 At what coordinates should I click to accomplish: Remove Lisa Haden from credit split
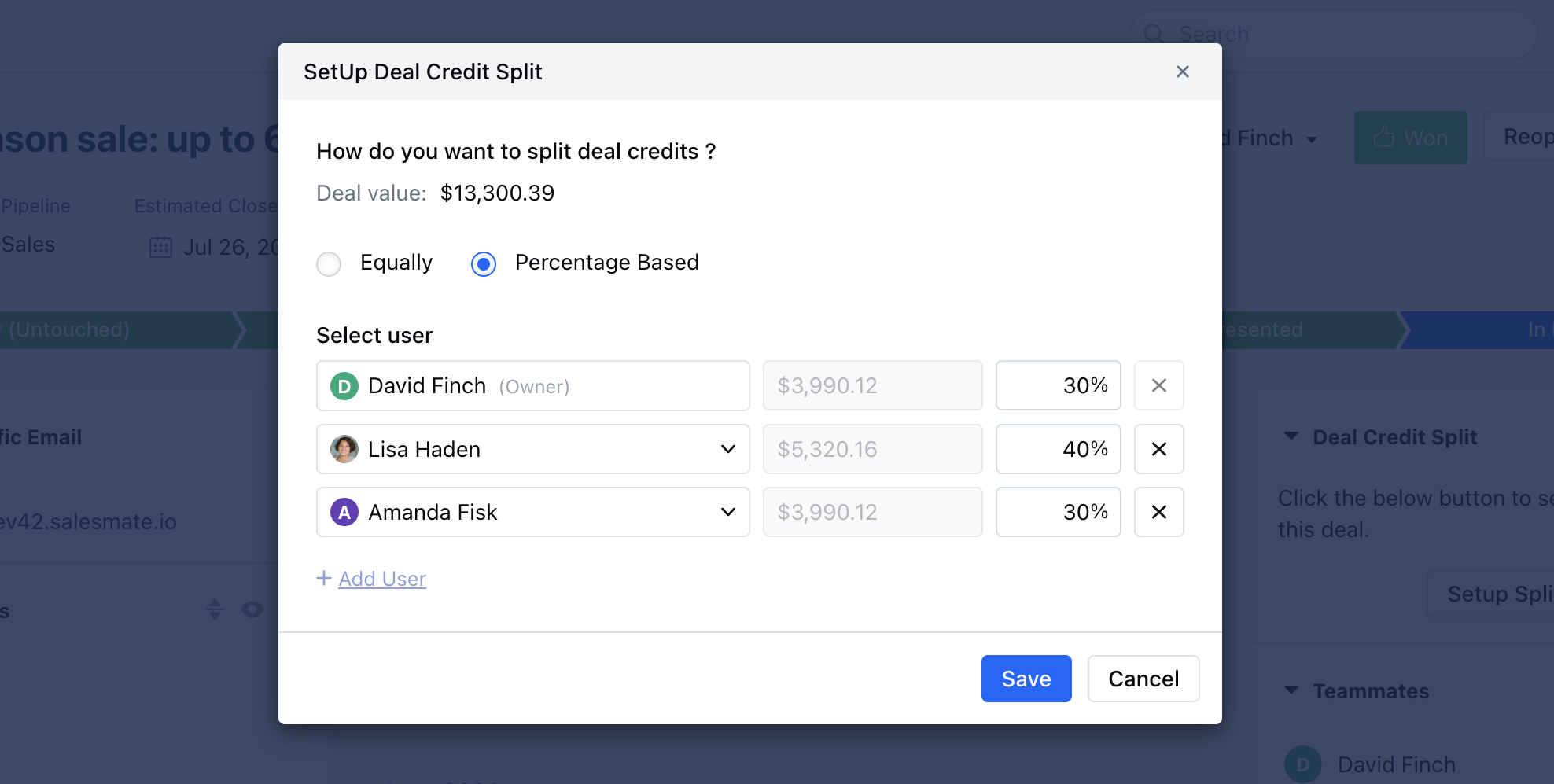[1158, 449]
